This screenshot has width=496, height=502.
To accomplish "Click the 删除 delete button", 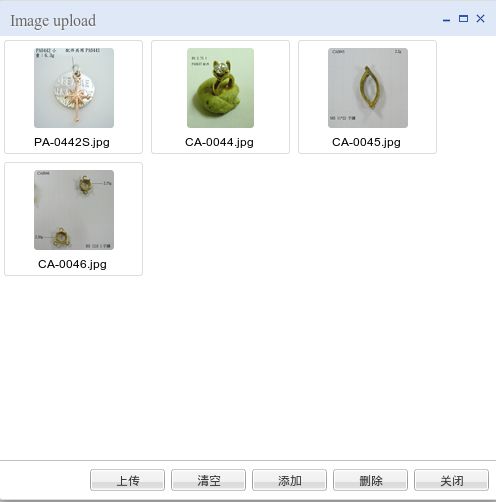I will click(x=370, y=480).
